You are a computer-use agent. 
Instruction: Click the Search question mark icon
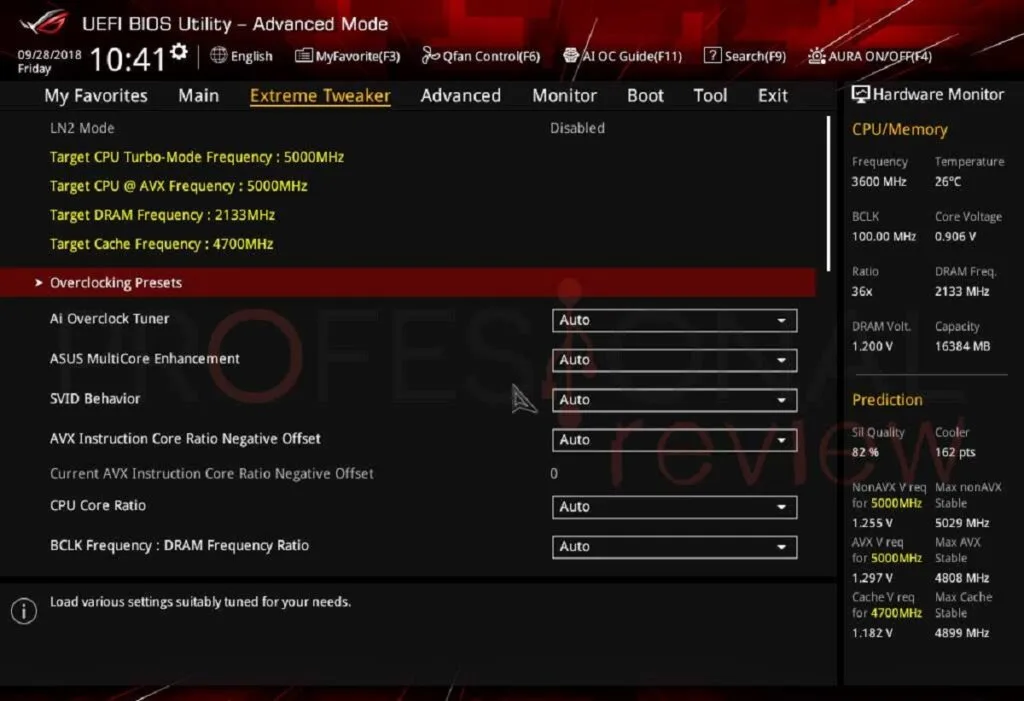[712, 56]
